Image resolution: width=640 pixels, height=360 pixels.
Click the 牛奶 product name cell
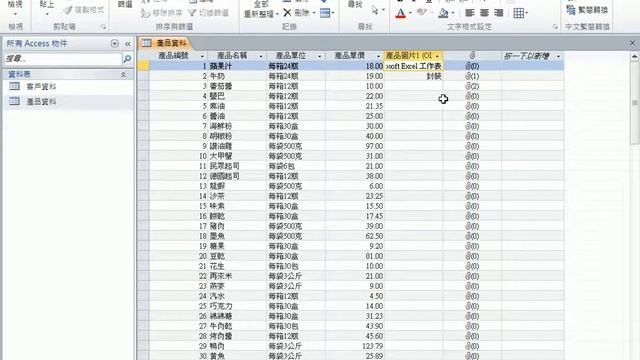point(237,76)
